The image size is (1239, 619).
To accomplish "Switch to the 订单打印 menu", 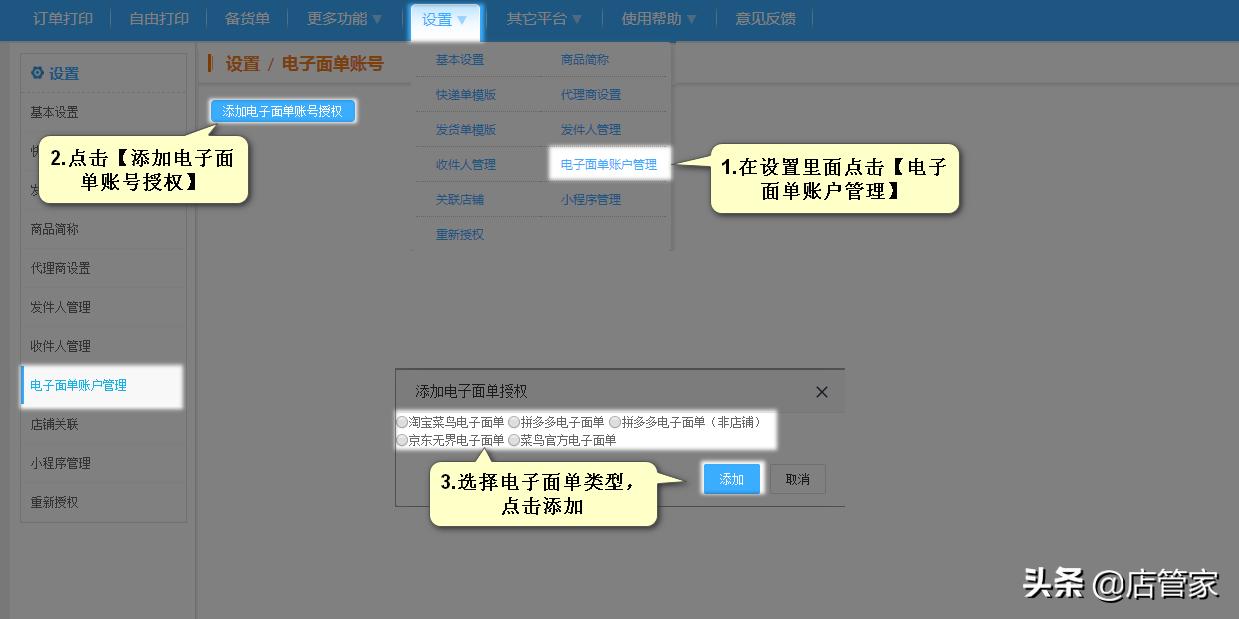I will pos(59,17).
